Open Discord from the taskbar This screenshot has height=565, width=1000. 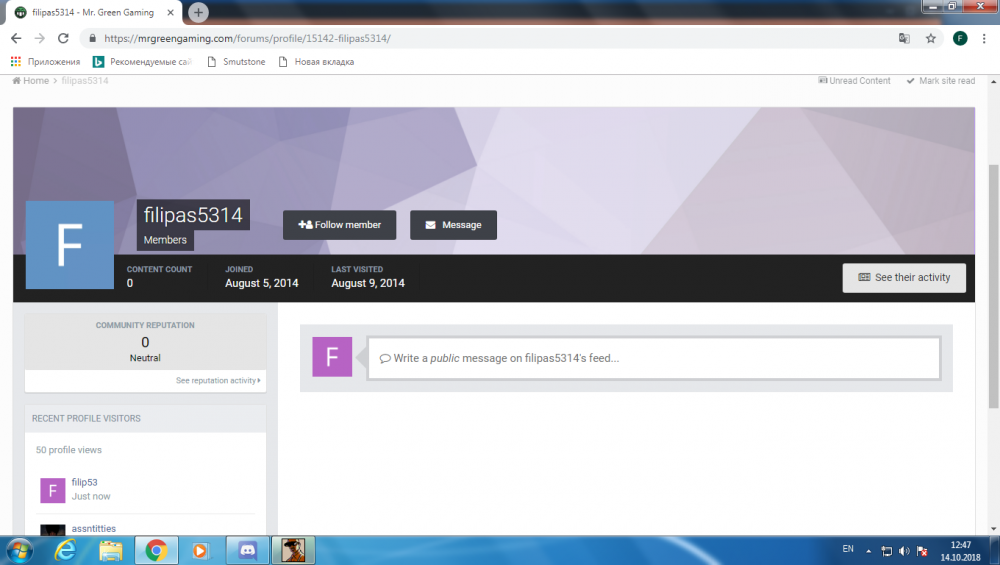pos(247,550)
